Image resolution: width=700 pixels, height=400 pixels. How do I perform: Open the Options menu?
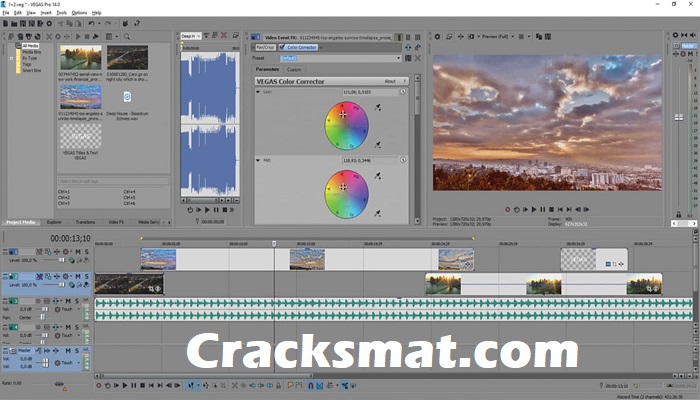tap(79, 13)
